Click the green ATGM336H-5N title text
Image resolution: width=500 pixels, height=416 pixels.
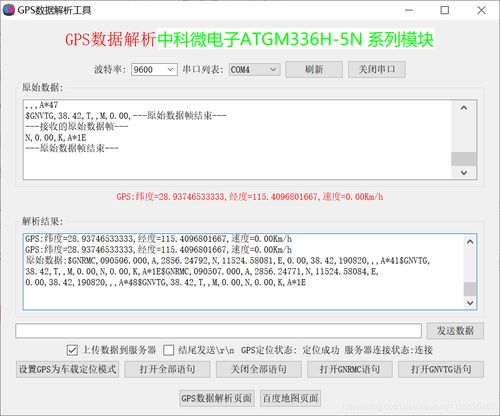click(x=295, y=39)
